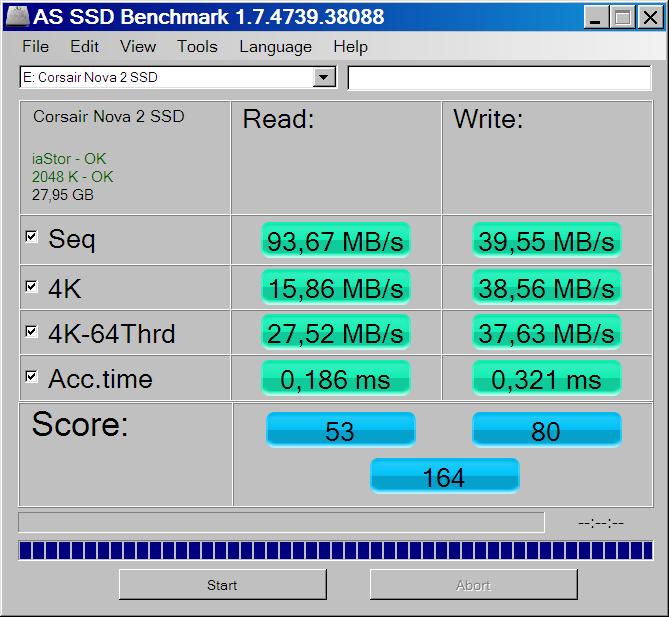Open the View menu
The width and height of the screenshot is (669, 617).
138,47
